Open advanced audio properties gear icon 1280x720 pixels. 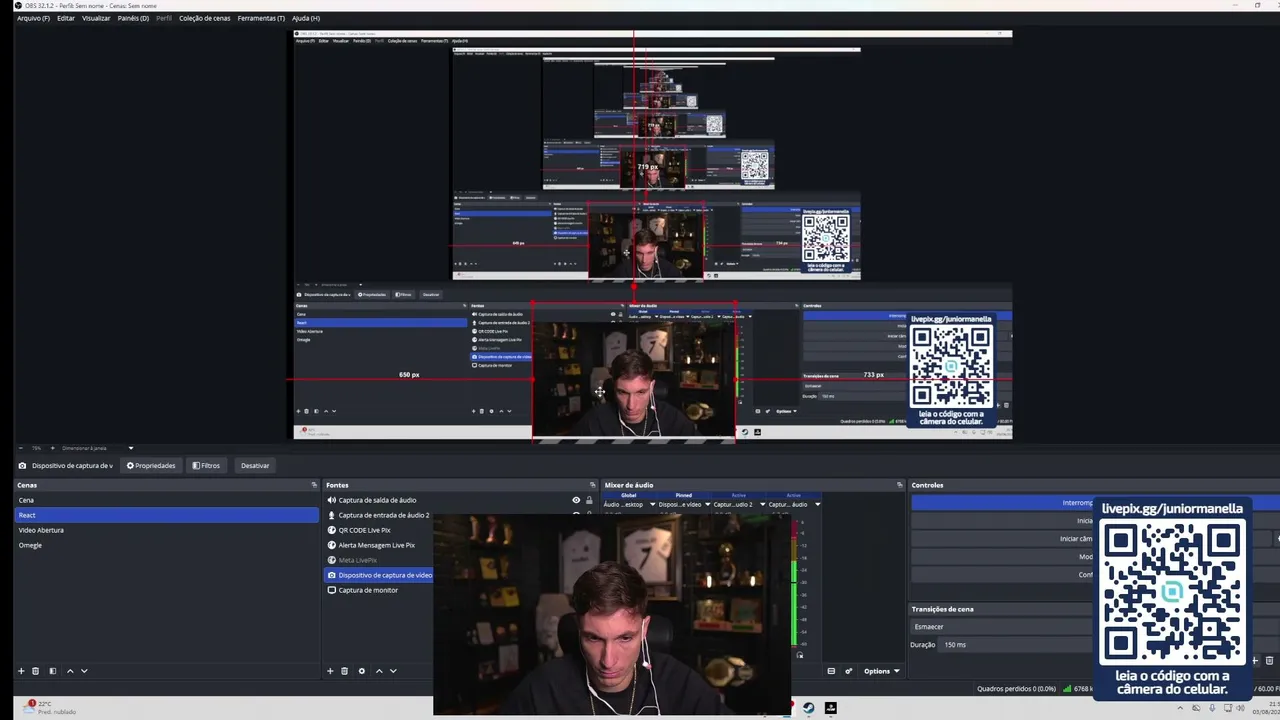click(849, 671)
